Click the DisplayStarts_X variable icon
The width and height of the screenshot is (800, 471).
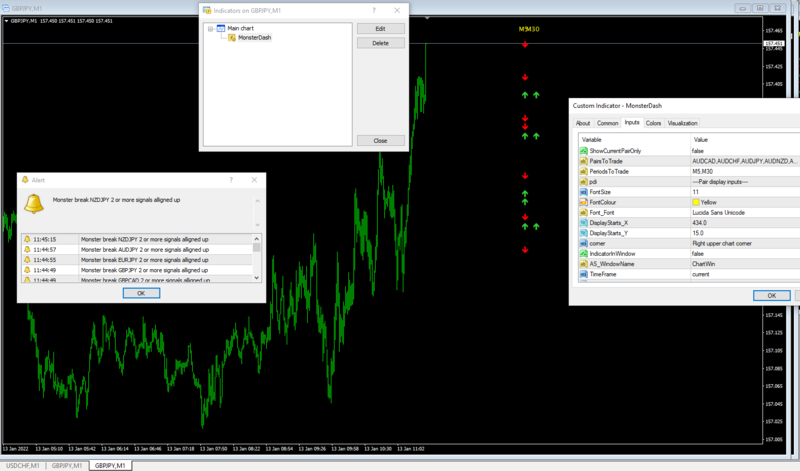point(584,223)
